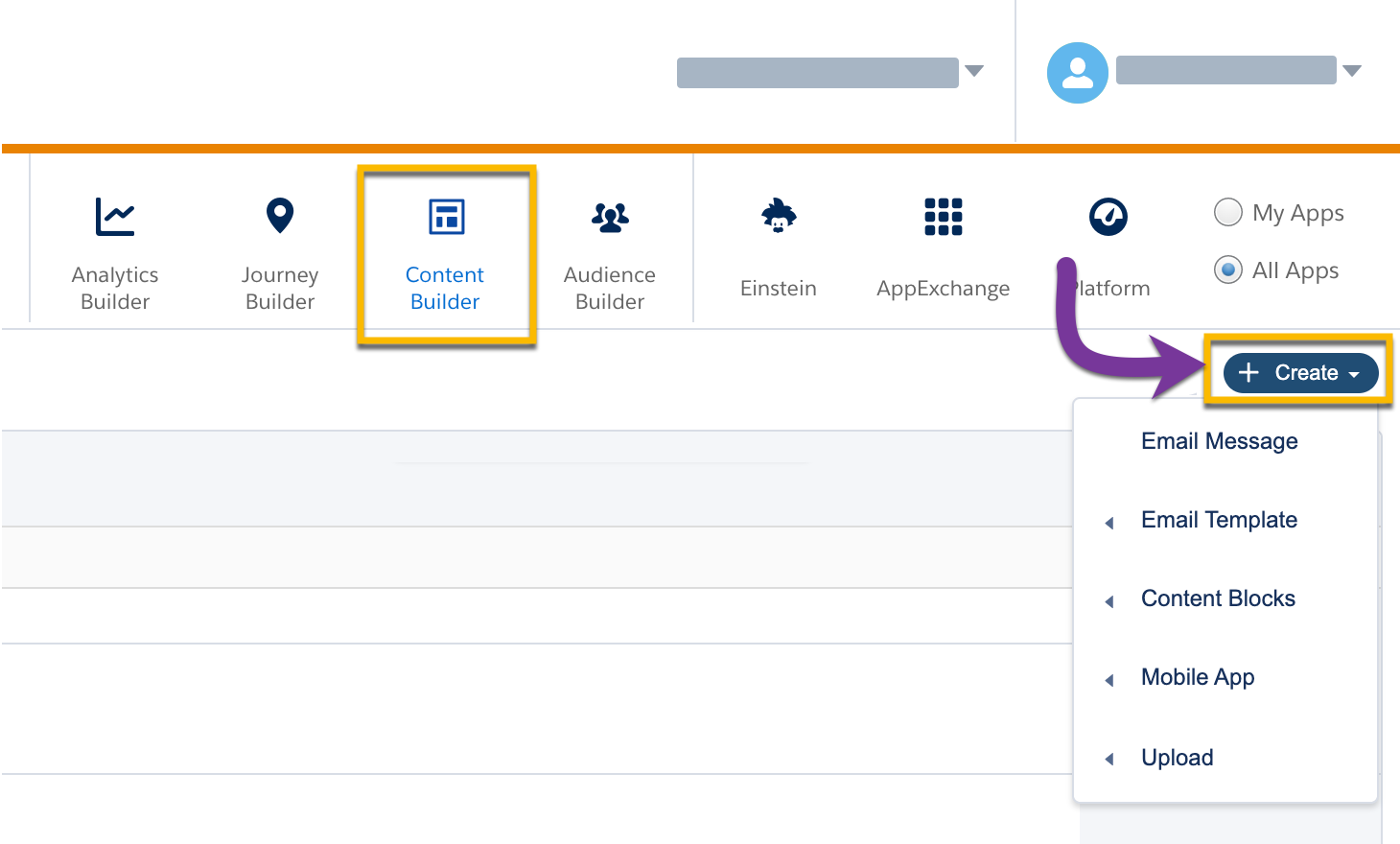Open AppExchange grid icon
Screen dimensions: 1400x844
pos(944,217)
